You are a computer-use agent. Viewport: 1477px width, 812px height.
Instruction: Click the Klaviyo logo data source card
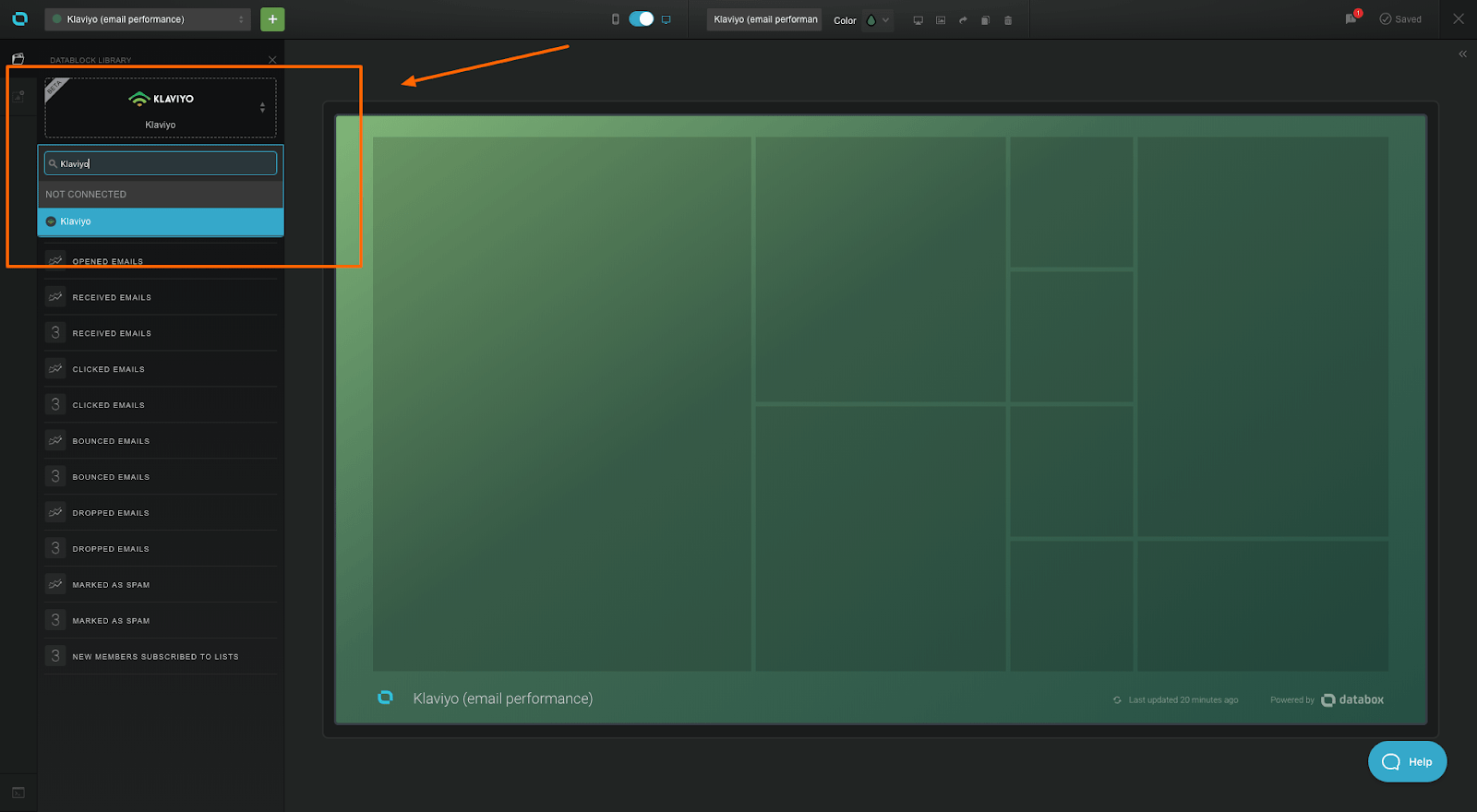pyautogui.click(x=161, y=108)
